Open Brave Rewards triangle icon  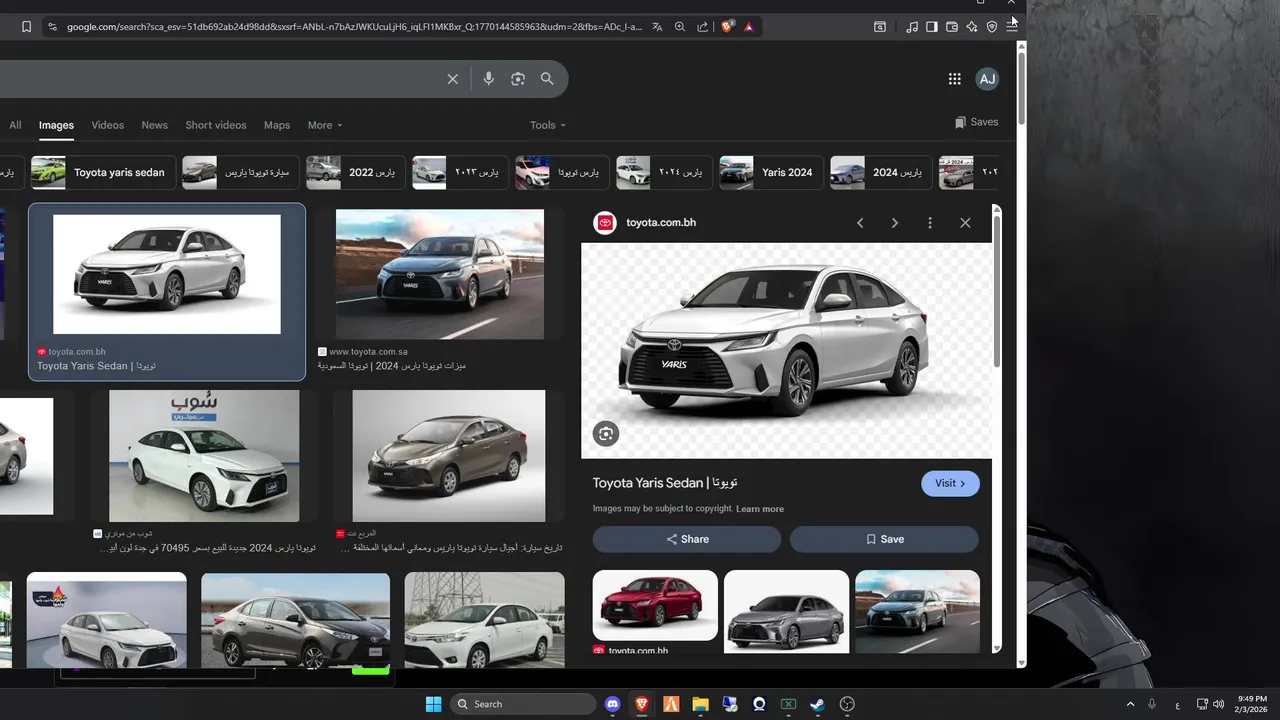[x=749, y=27]
